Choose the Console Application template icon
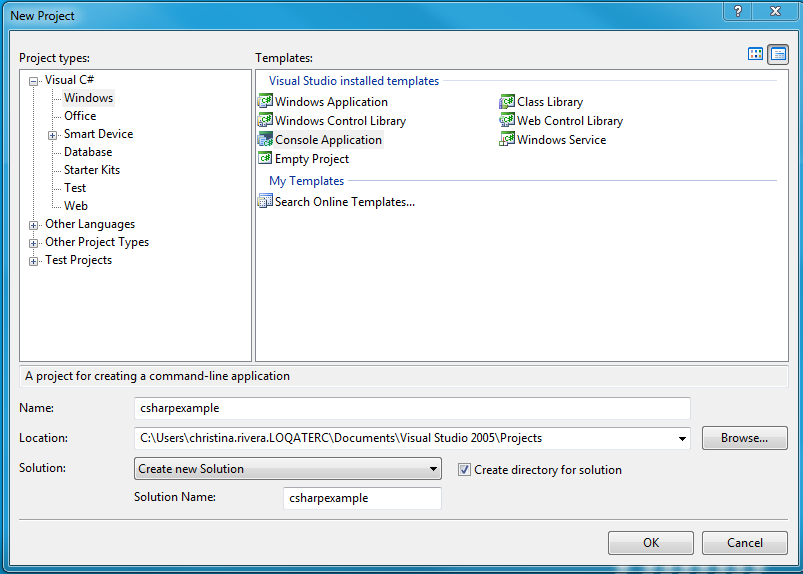Image resolution: width=803 pixels, height=574 pixels. pos(265,139)
